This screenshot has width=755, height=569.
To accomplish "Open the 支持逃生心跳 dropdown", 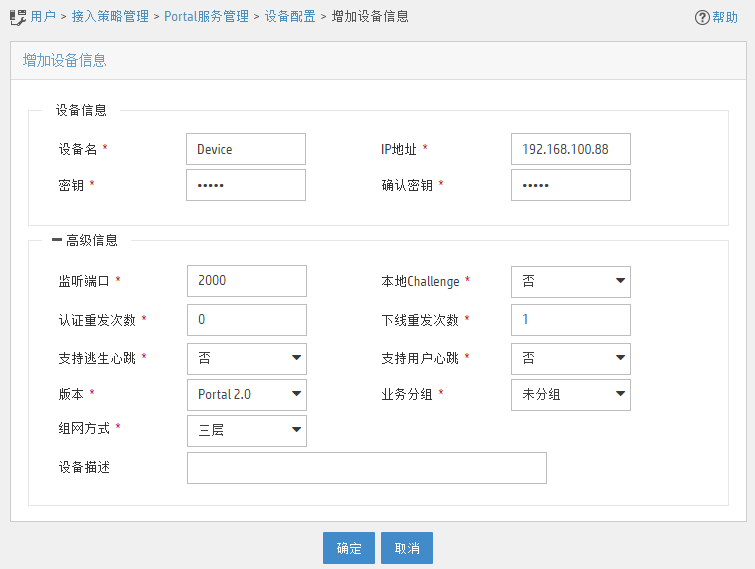I will (x=247, y=359).
